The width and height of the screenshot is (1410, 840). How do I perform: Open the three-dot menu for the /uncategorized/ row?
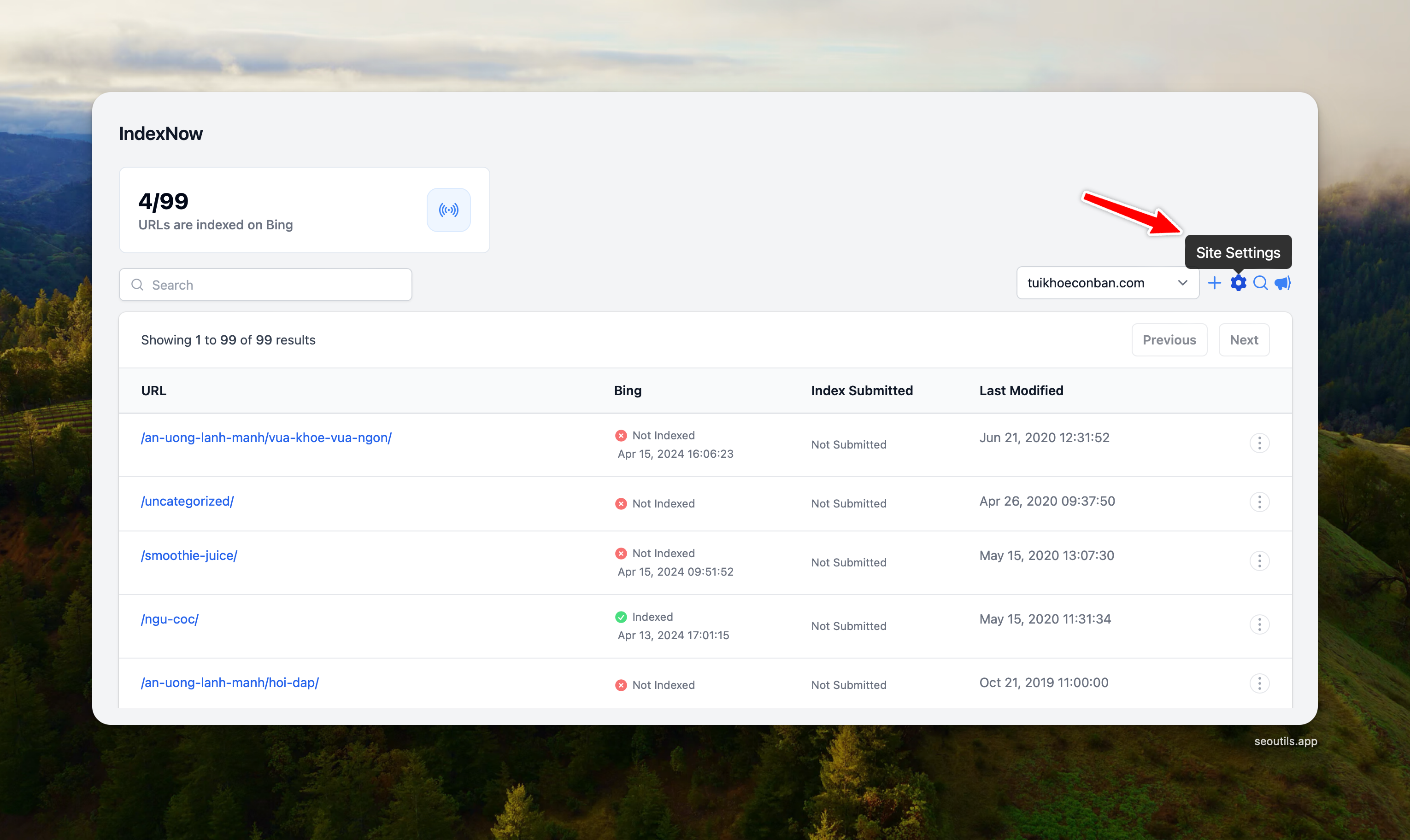point(1259,502)
